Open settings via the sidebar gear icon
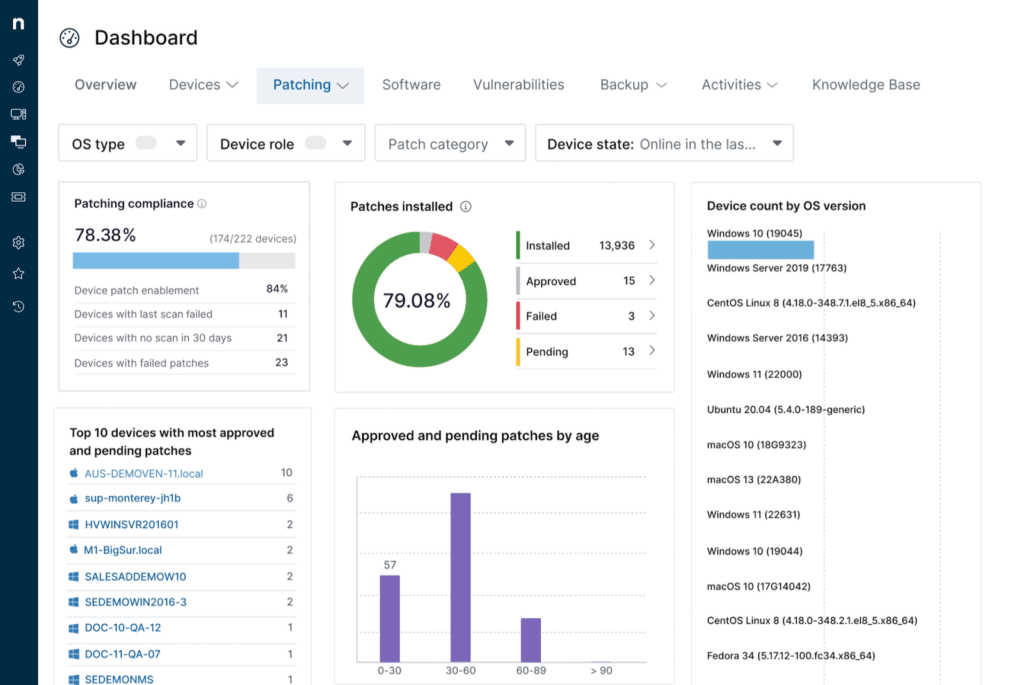Viewport: 1024px width, 685px height. (x=18, y=242)
